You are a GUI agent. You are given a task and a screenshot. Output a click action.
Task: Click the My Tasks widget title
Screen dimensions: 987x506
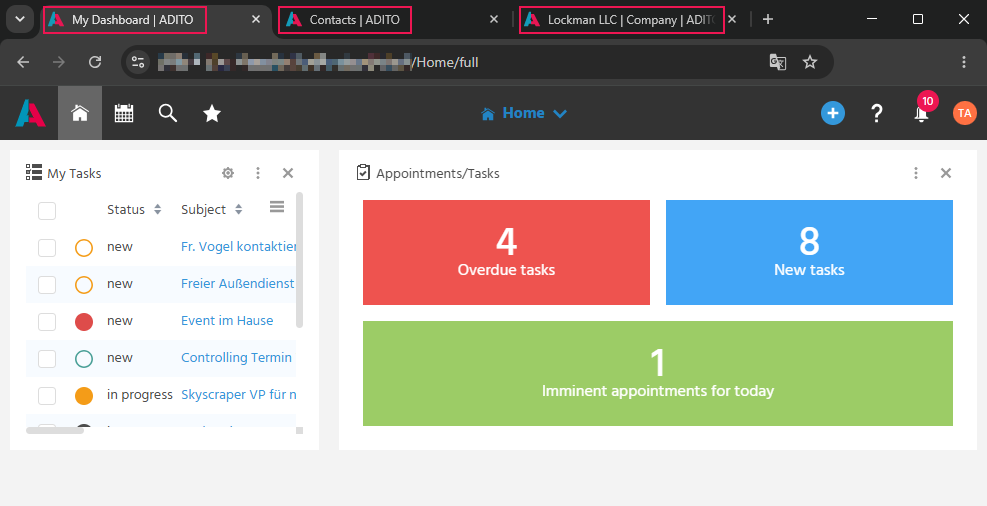coord(74,174)
